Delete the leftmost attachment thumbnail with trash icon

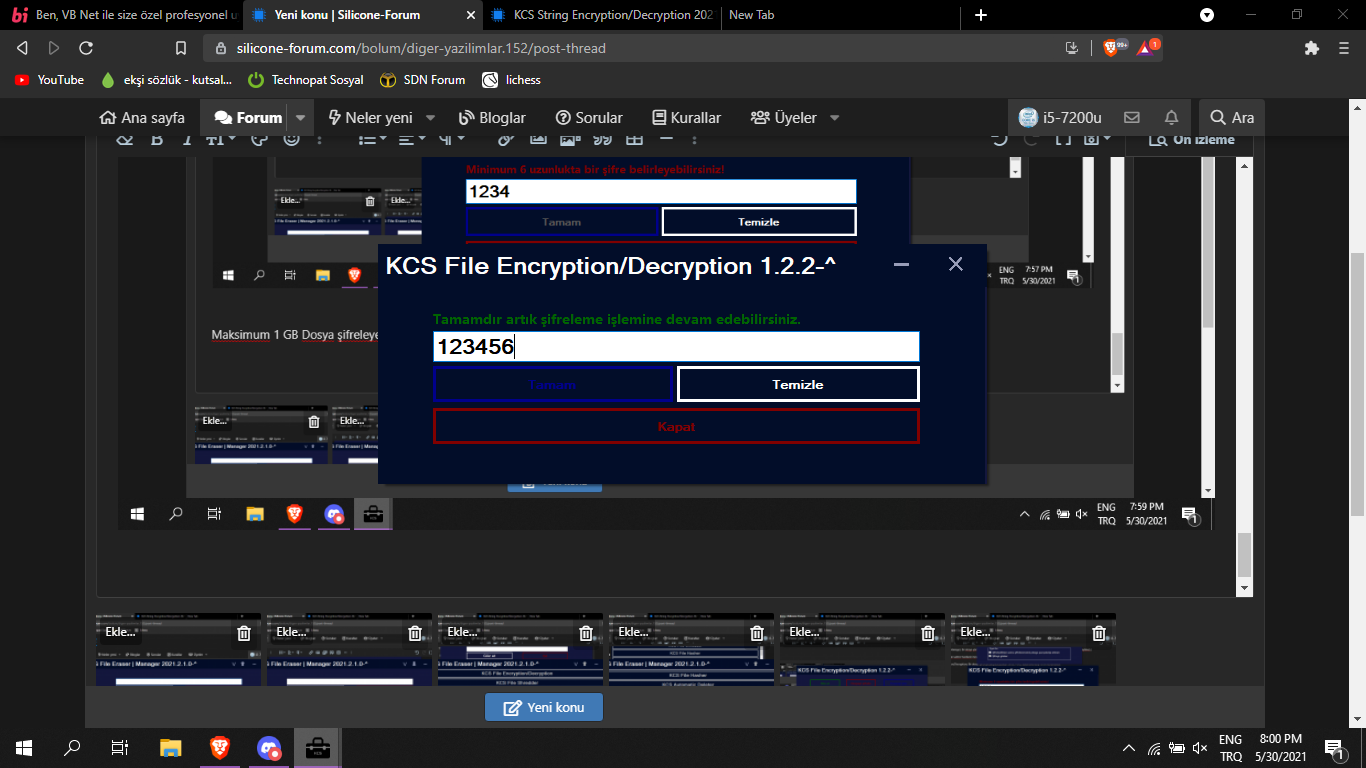click(244, 633)
